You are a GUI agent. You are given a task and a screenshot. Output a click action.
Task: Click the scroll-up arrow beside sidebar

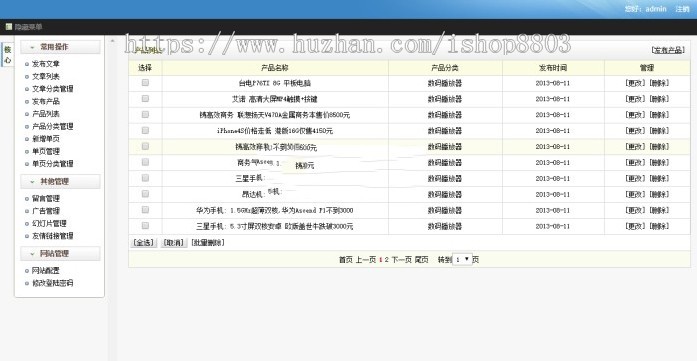click(x=112, y=41)
